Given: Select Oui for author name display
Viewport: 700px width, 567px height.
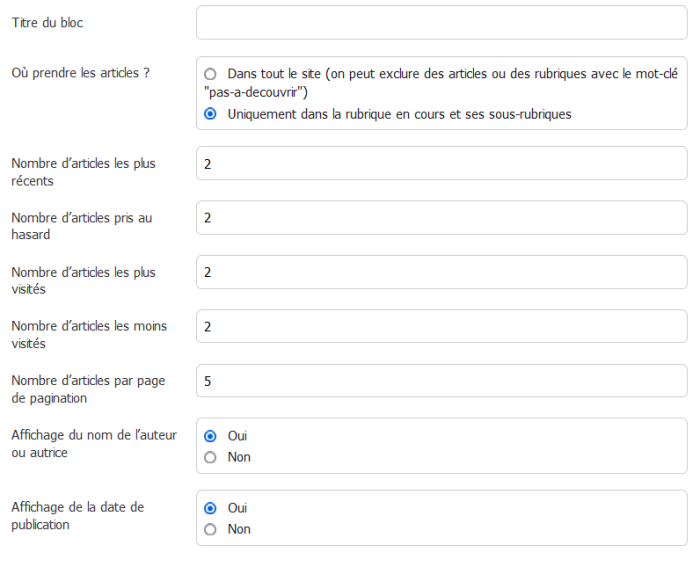Looking at the screenshot, I should [210, 436].
